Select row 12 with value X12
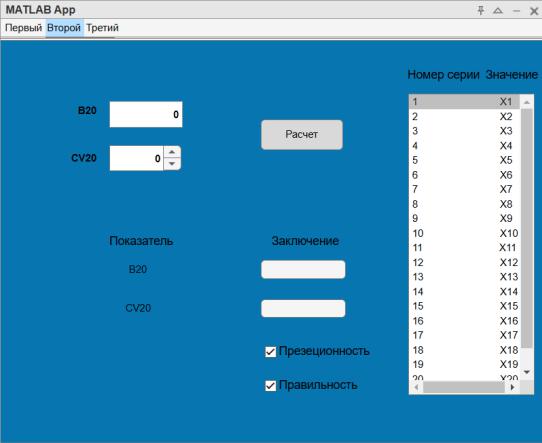This screenshot has height=443, width=542. (x=465, y=262)
